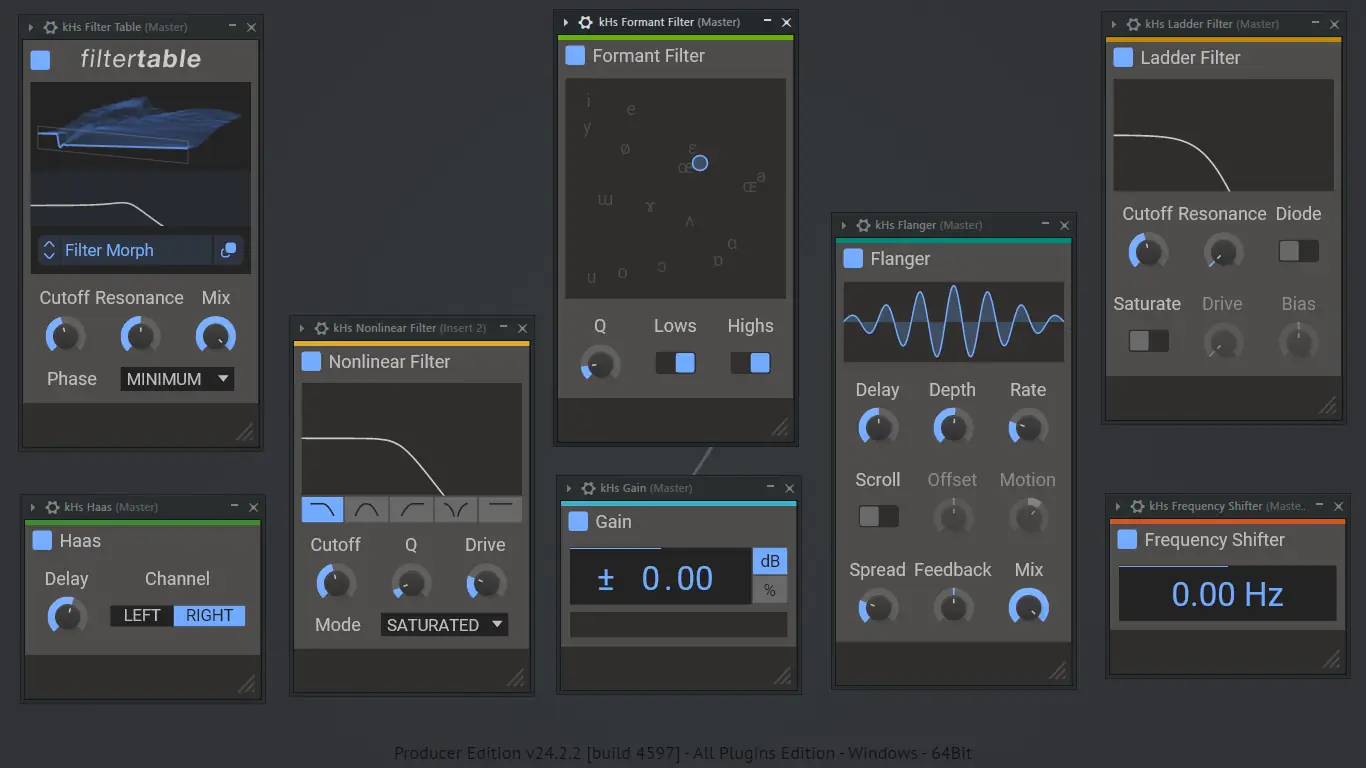The height and width of the screenshot is (768, 1366).
Task: Click Drive knob in Nonlinear Filter
Action: [x=486, y=583]
